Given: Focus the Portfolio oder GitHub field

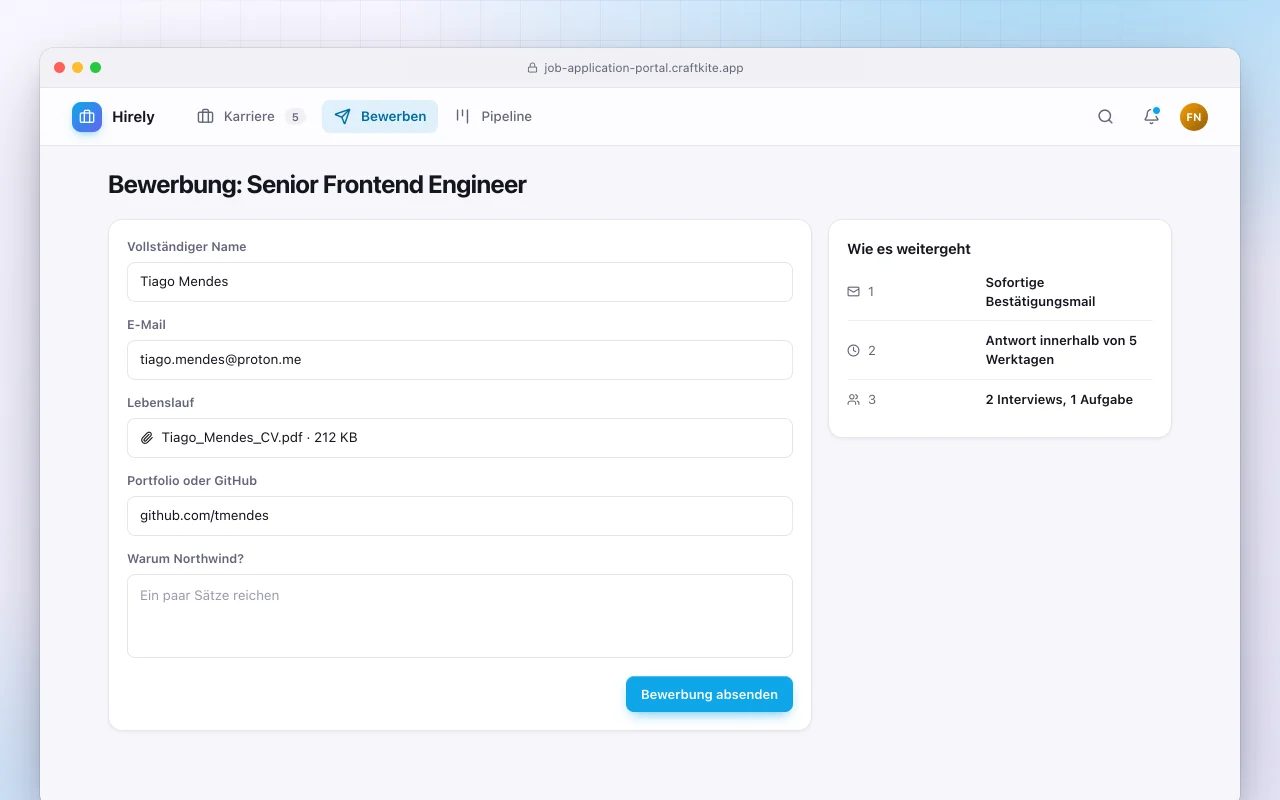Looking at the screenshot, I should (460, 516).
